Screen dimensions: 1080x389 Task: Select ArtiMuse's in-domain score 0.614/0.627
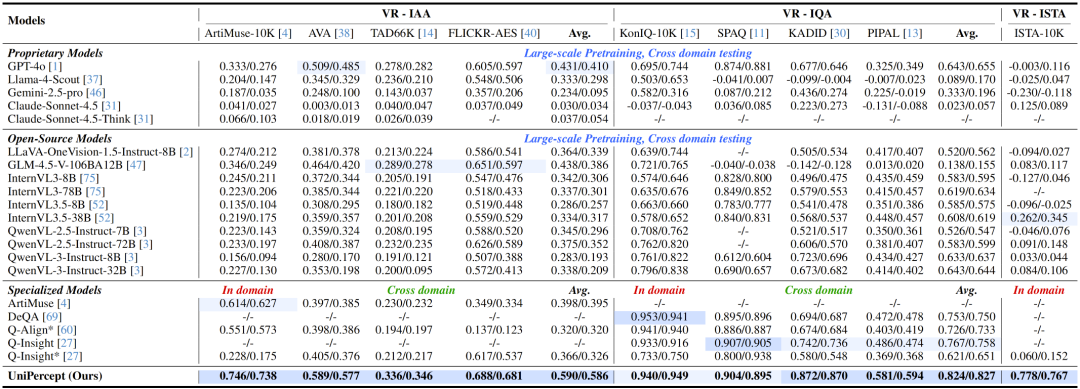(248, 305)
